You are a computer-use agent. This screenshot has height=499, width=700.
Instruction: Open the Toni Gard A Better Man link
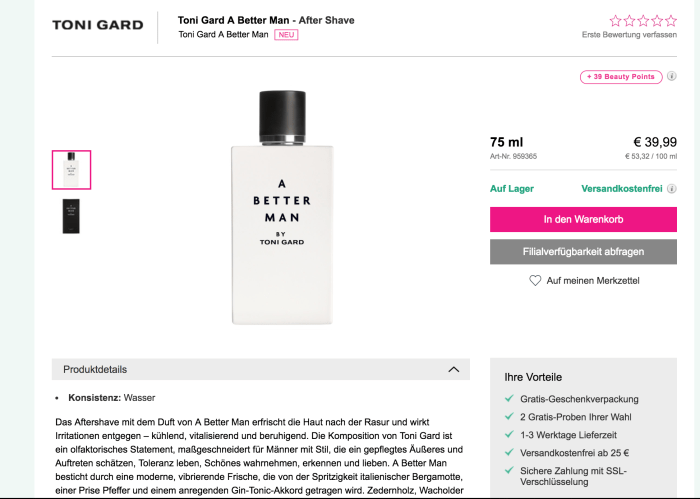[223, 34]
